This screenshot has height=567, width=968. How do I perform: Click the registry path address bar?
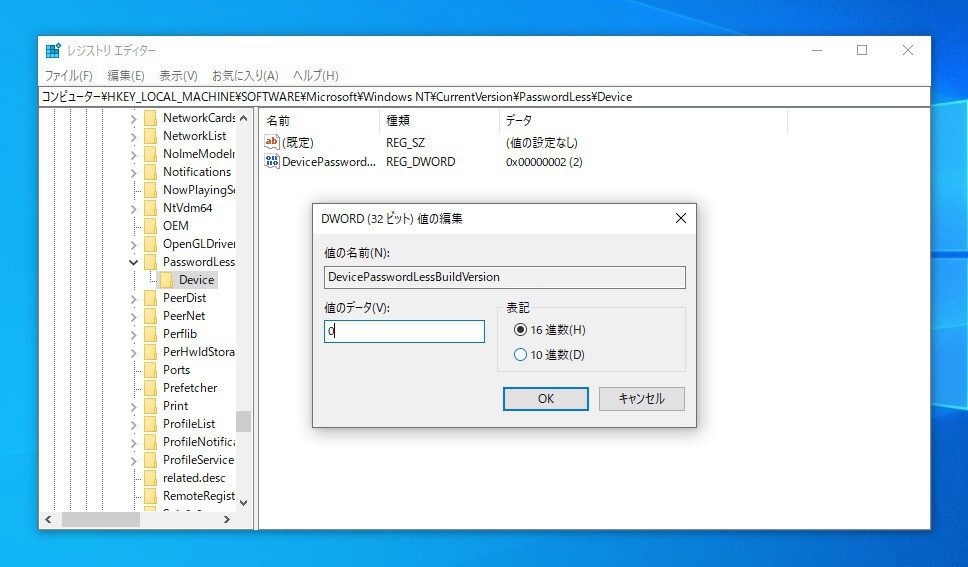click(484, 96)
